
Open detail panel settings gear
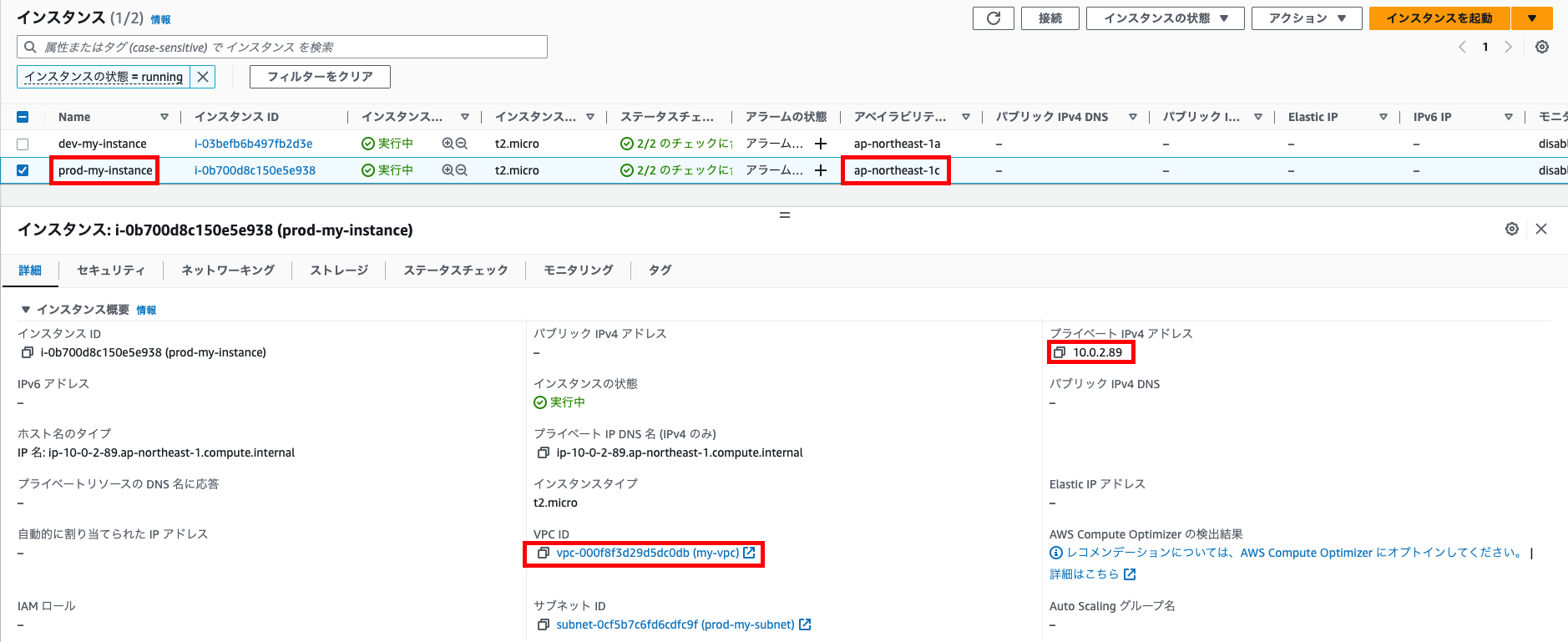point(1512,229)
